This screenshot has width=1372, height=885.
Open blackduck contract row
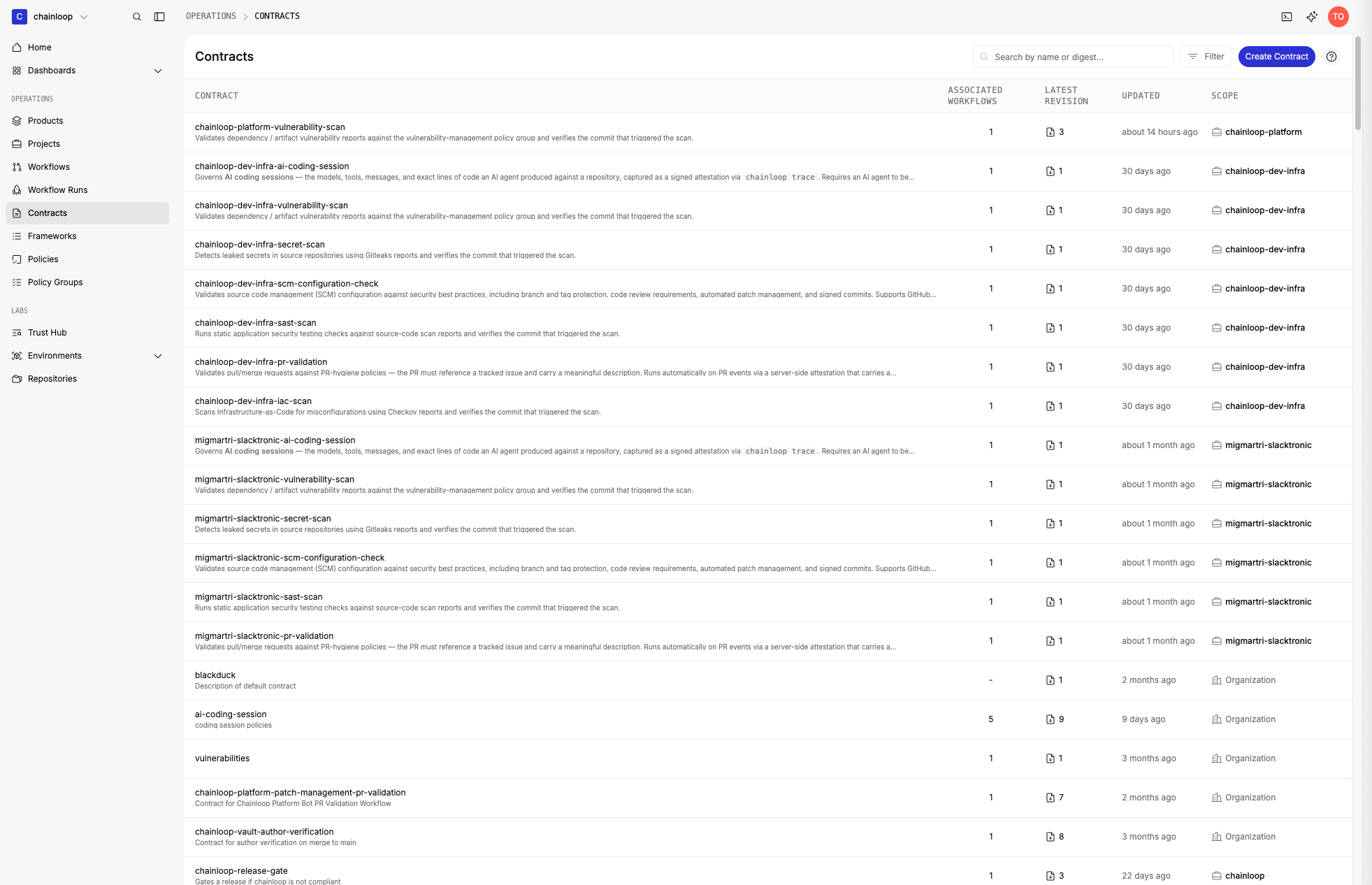point(767,681)
